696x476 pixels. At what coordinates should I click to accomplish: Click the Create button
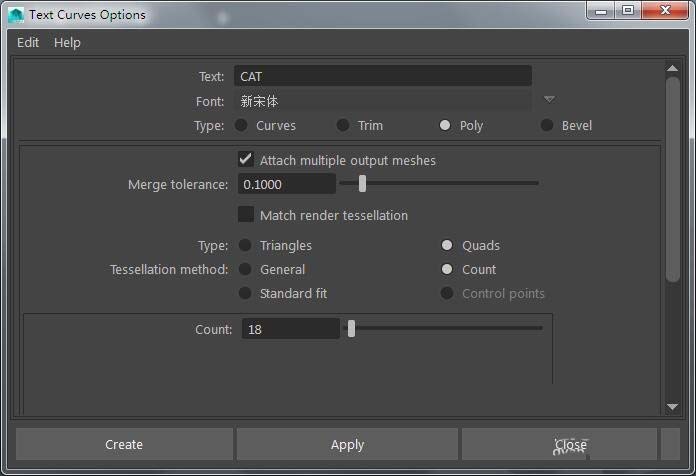click(124, 444)
